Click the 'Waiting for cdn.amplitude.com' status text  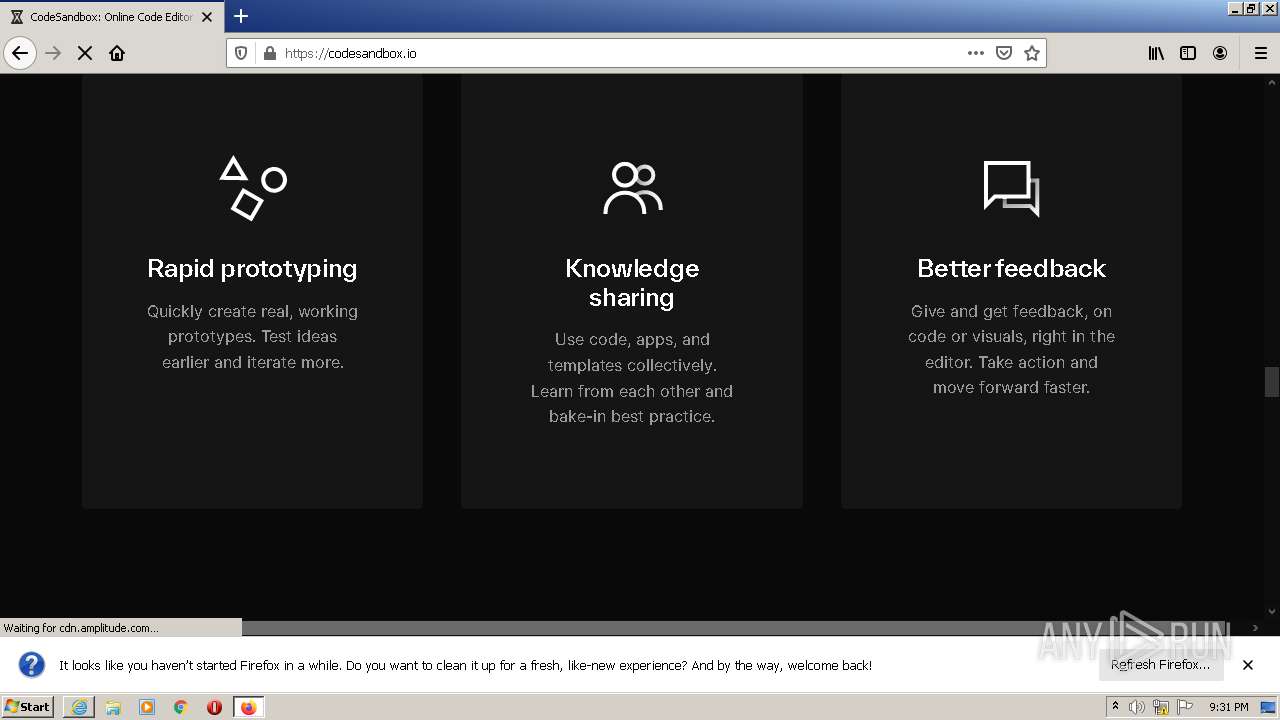(81, 628)
